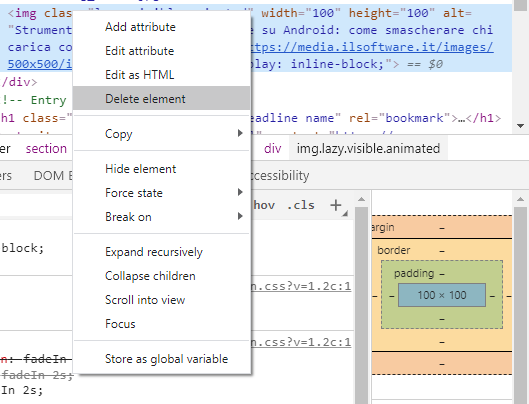Click the DOM tree scrollbar down arrow

point(521,126)
